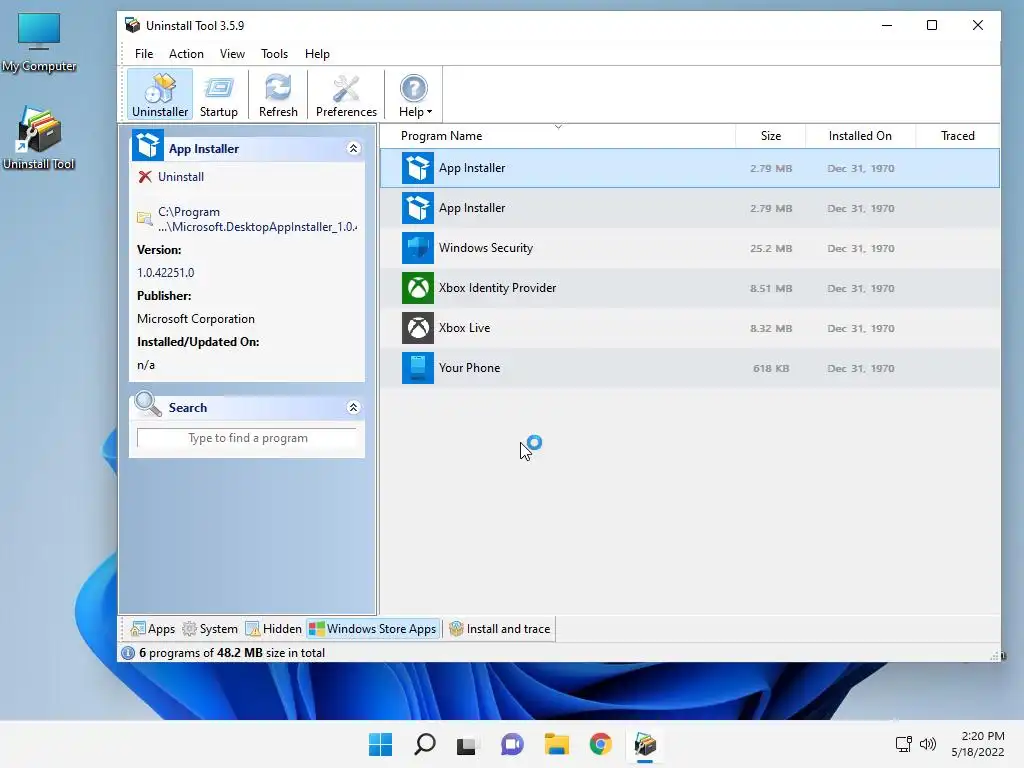Open Preferences from the toolbar
Screen dimensions: 1024x768
pyautogui.click(x=346, y=95)
